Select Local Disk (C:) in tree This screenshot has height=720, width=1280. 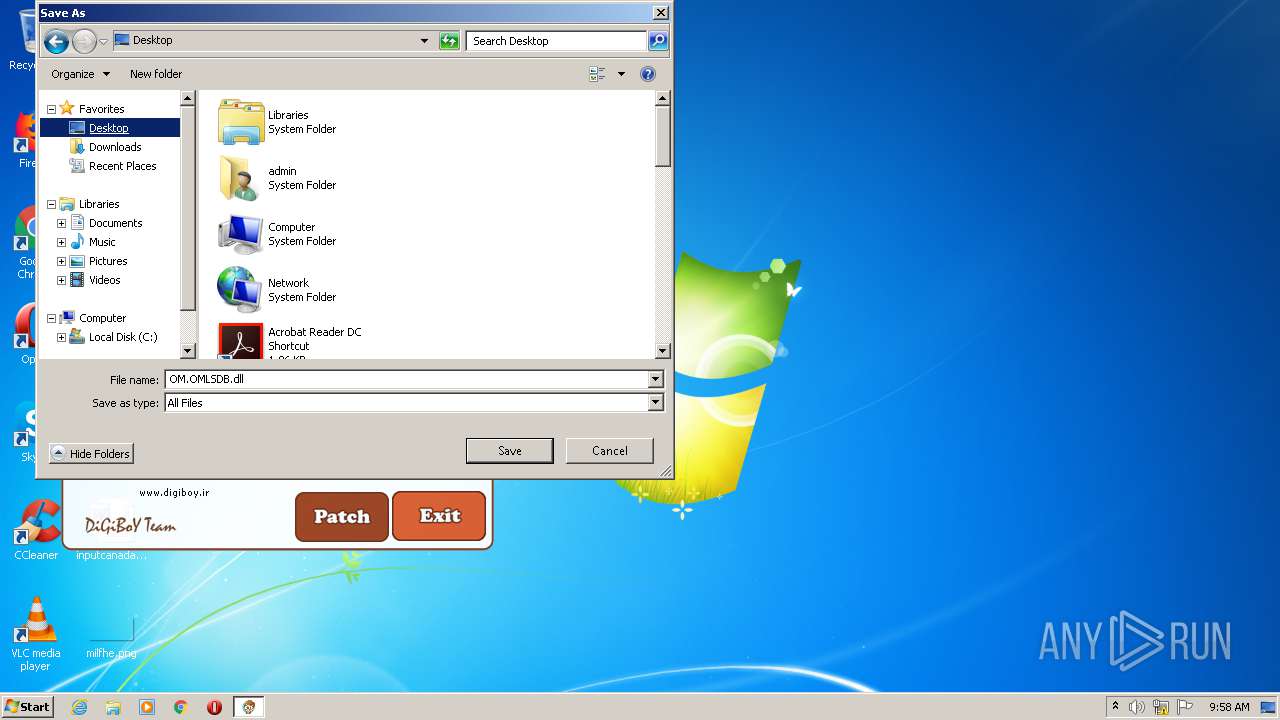(x=123, y=337)
